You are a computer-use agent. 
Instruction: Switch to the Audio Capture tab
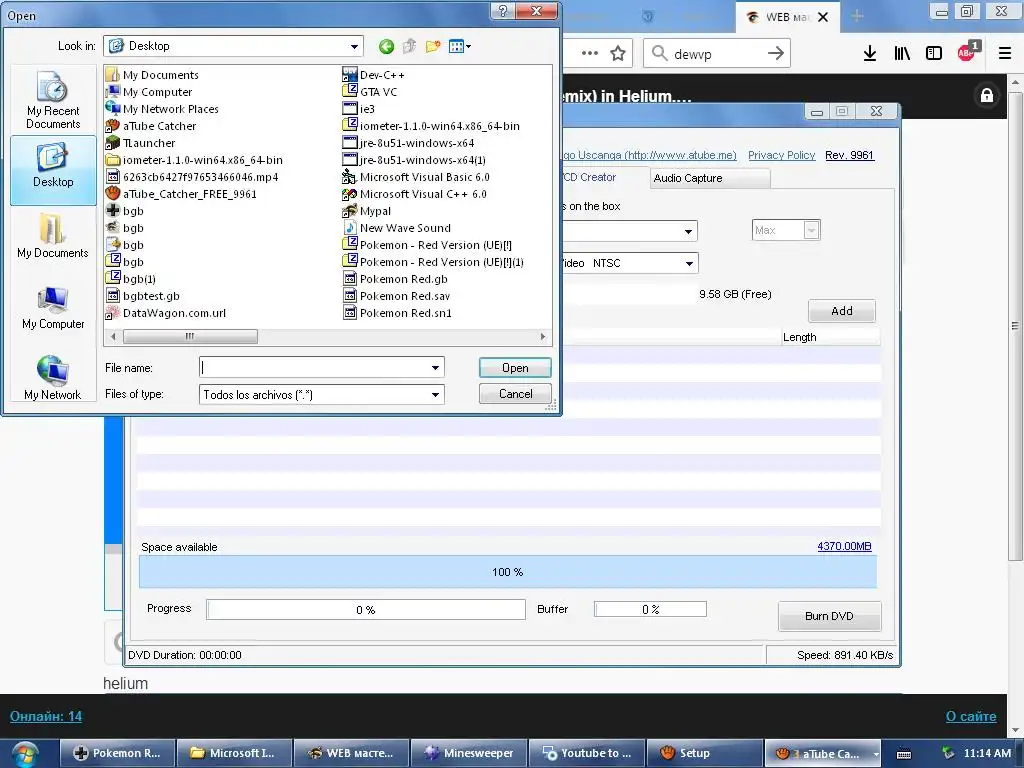point(710,178)
